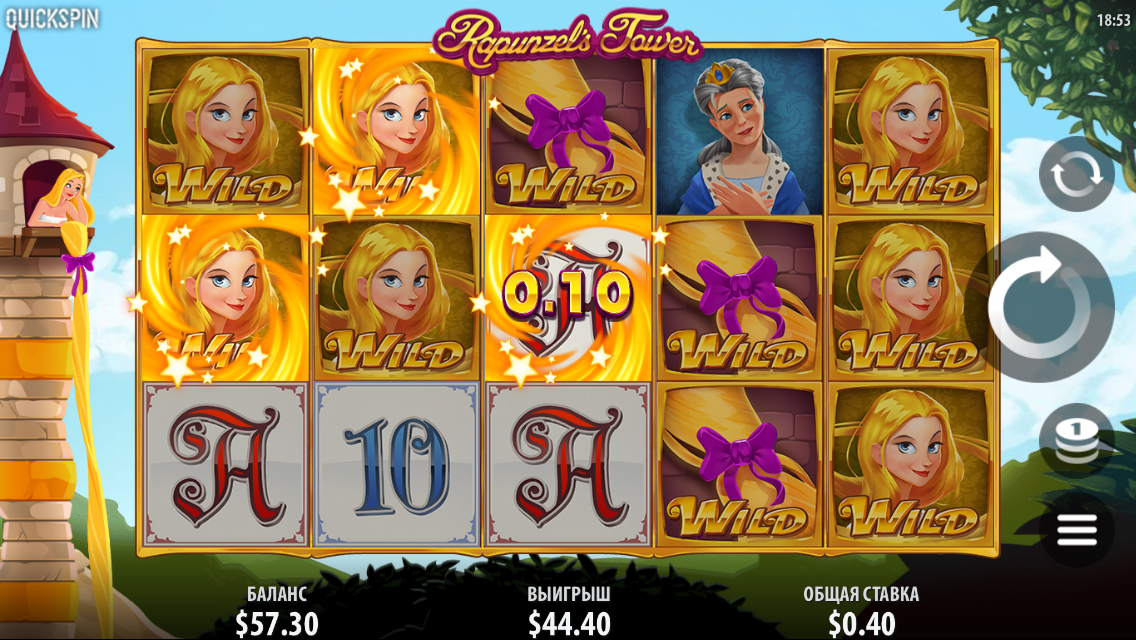Click the balance value $57.30
Viewport: 1136px width, 640px height.
pyautogui.click(x=277, y=623)
